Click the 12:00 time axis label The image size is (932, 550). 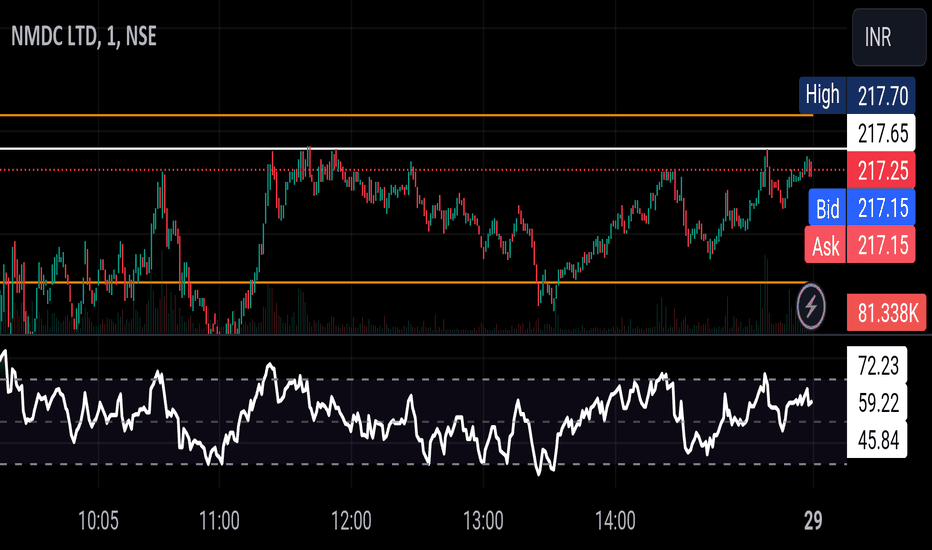(351, 521)
